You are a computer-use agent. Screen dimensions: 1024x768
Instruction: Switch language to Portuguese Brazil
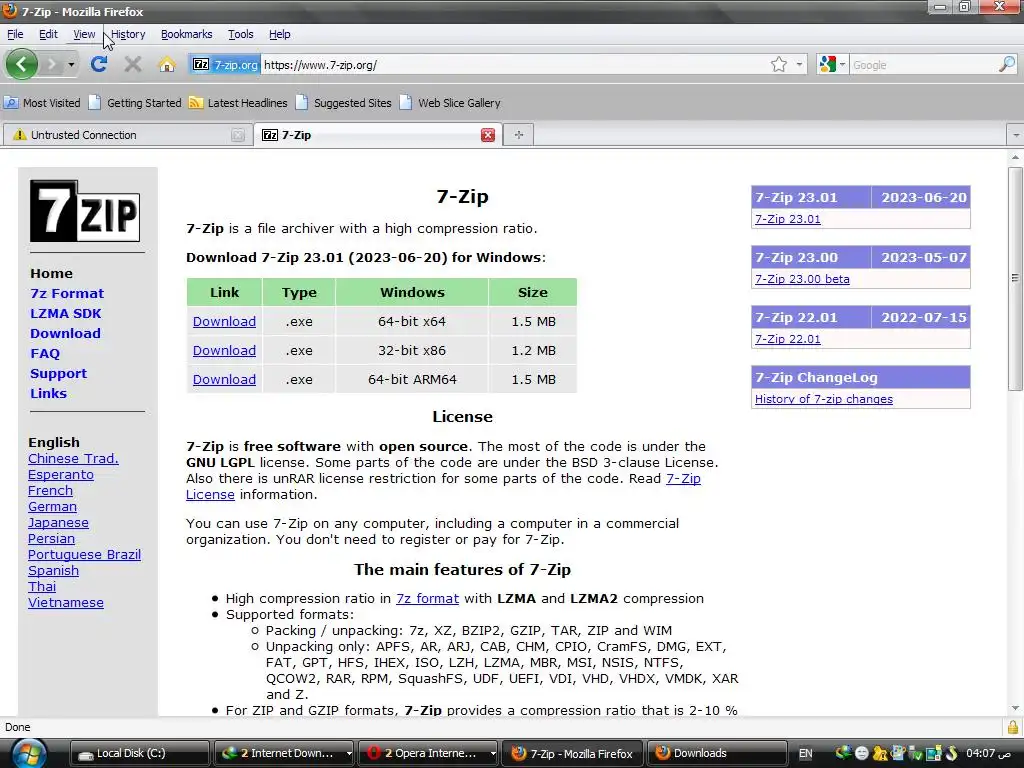pyautogui.click(x=84, y=554)
